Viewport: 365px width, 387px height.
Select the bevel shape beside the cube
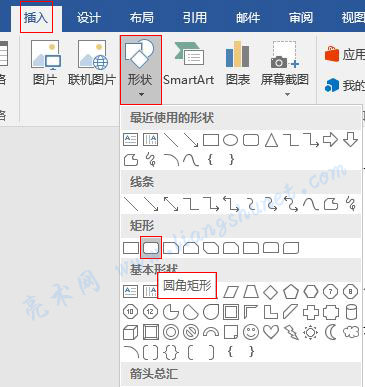pos(151,332)
